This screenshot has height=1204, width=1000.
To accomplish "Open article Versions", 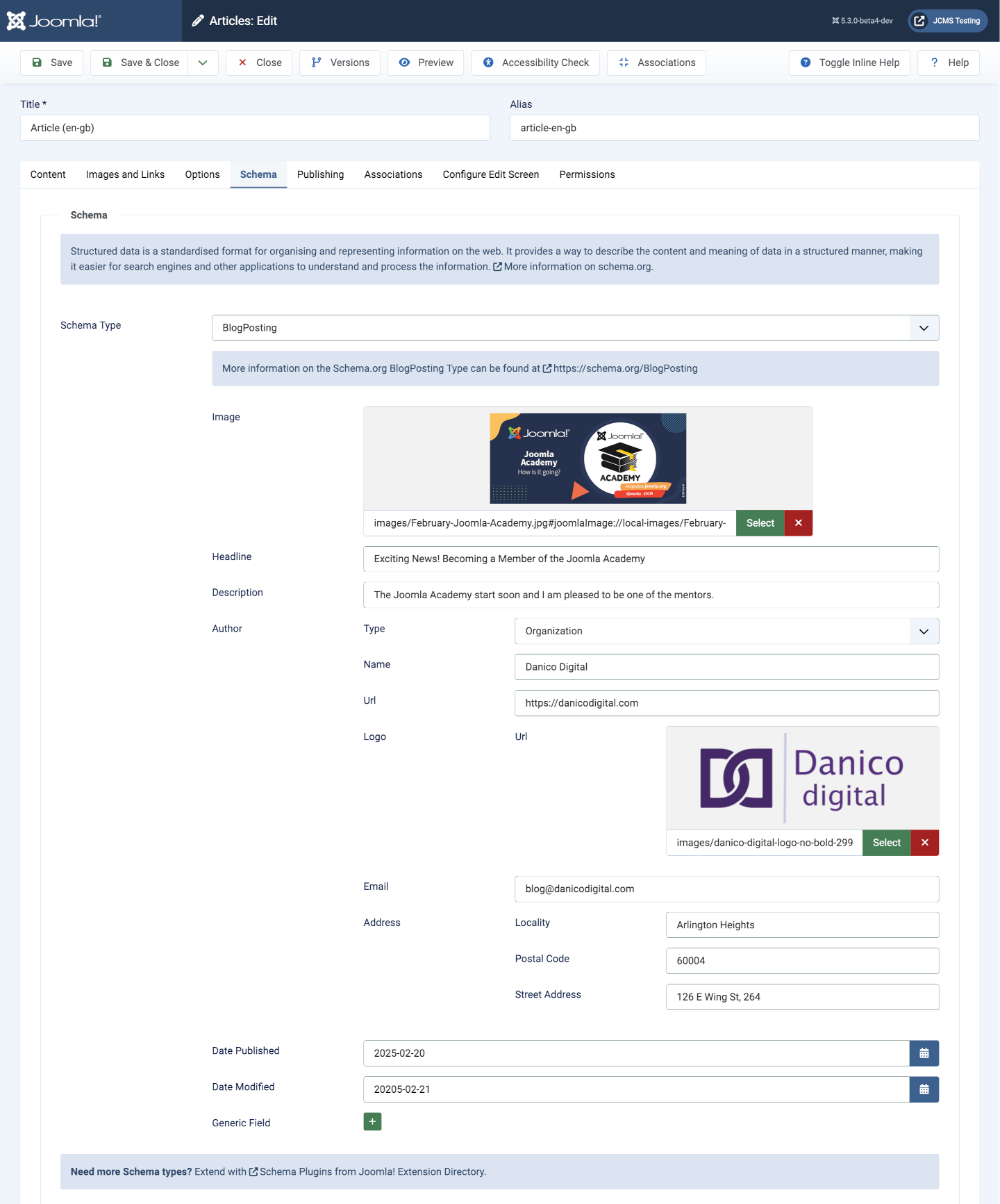I will [x=340, y=63].
